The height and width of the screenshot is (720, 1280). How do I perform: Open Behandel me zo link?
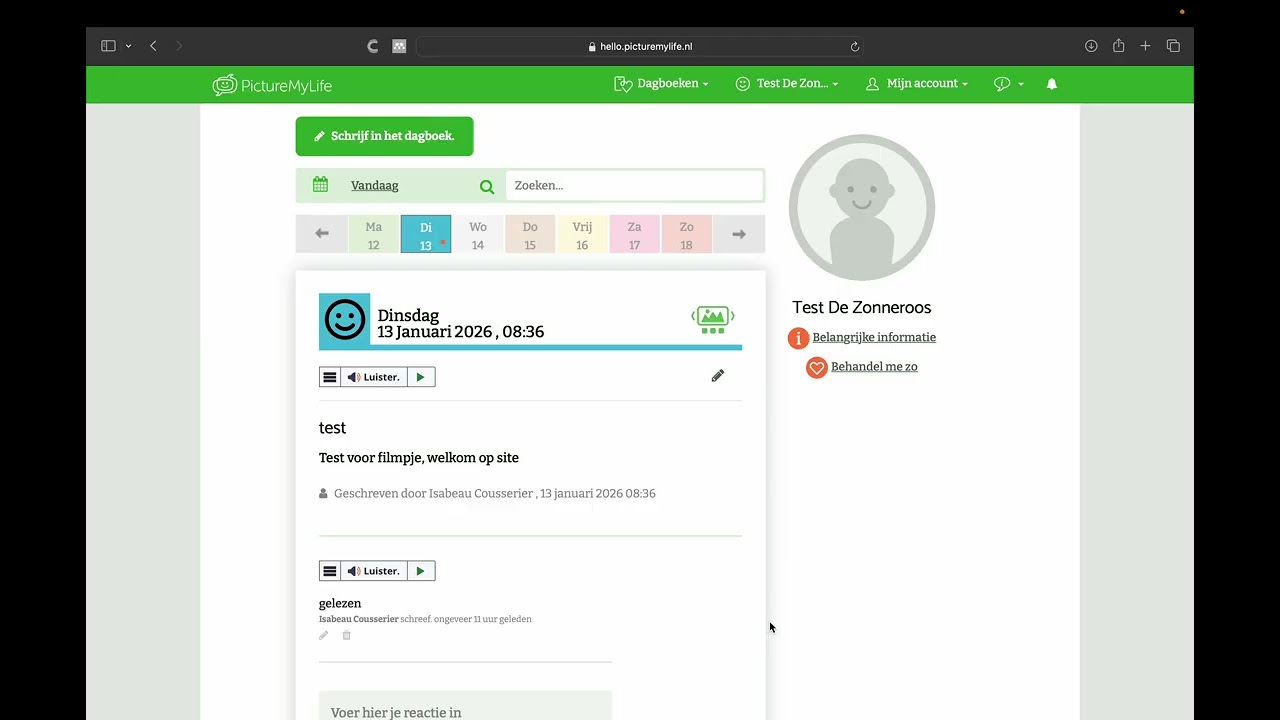point(874,367)
